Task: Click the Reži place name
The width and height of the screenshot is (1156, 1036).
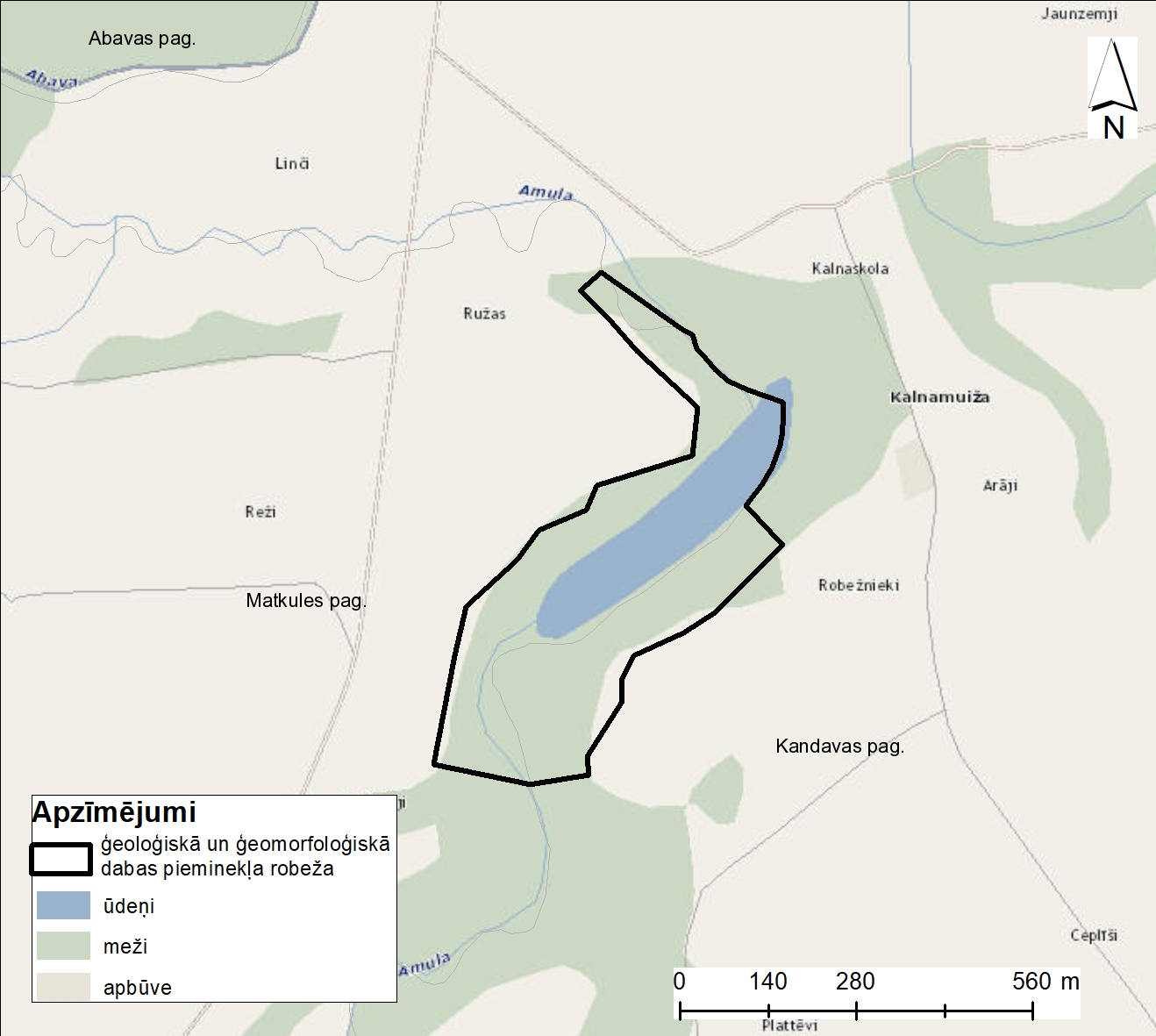Action: click(260, 511)
